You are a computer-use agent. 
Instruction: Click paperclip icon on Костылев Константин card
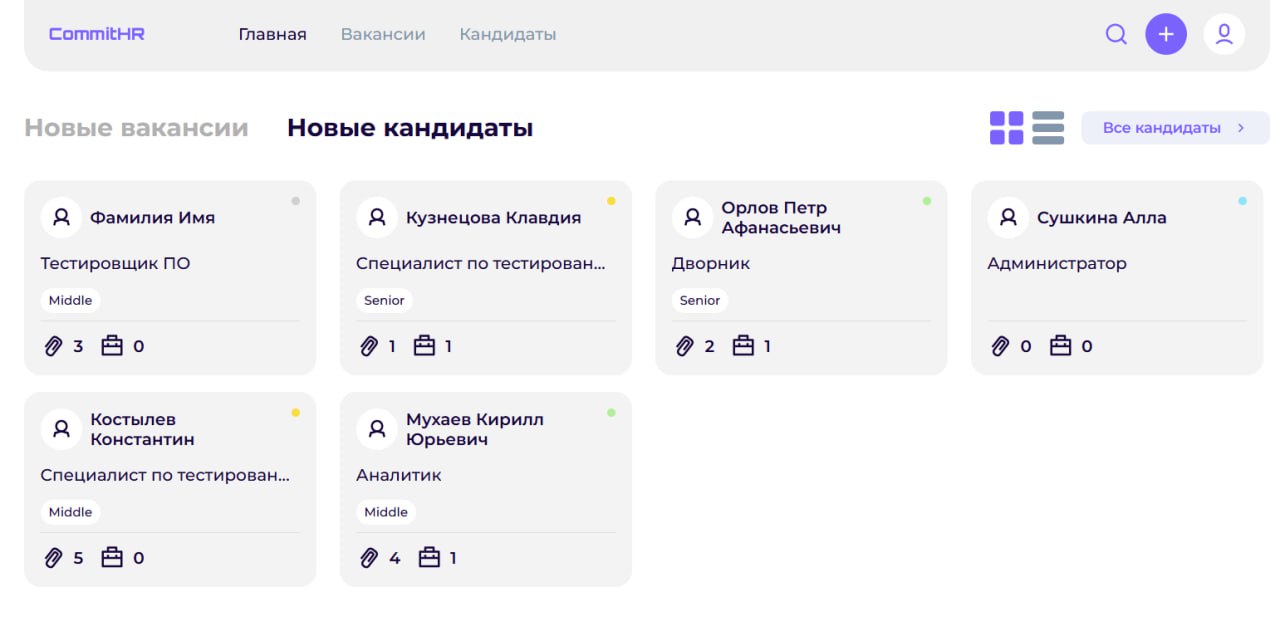(x=54, y=558)
